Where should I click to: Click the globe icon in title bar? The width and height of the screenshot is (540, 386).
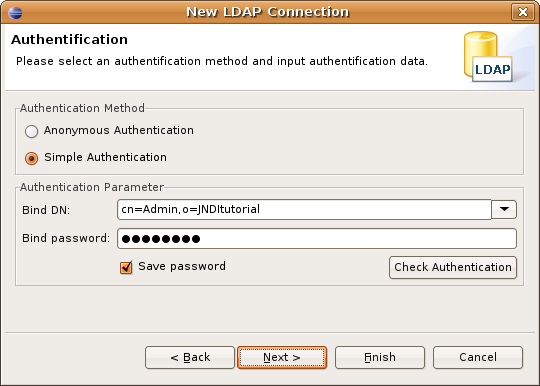(15, 13)
